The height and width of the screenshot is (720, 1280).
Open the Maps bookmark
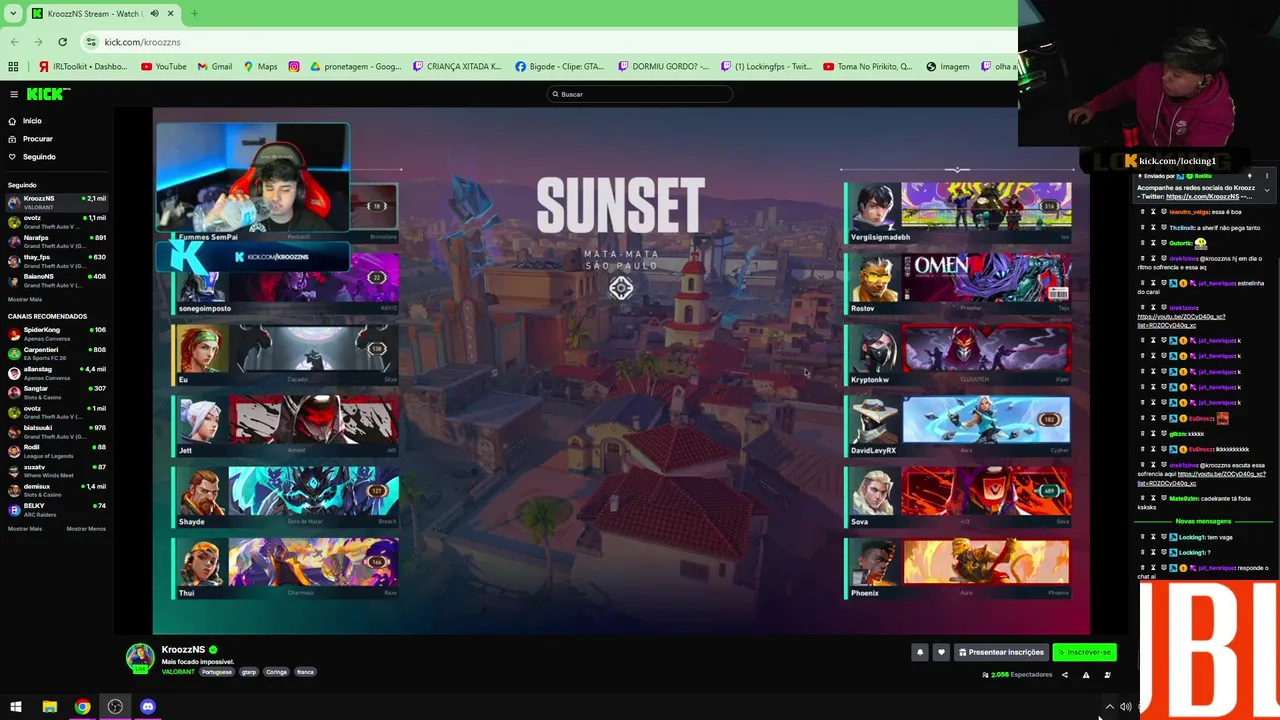[x=261, y=67]
